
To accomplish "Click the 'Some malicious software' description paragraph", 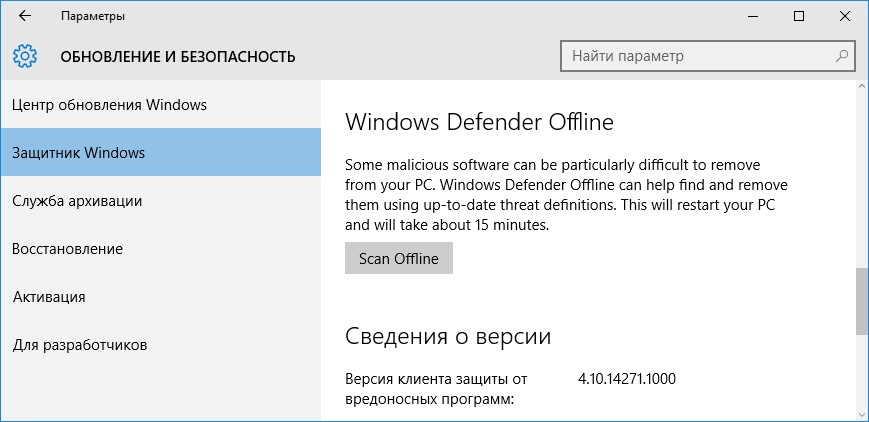I will [x=566, y=195].
